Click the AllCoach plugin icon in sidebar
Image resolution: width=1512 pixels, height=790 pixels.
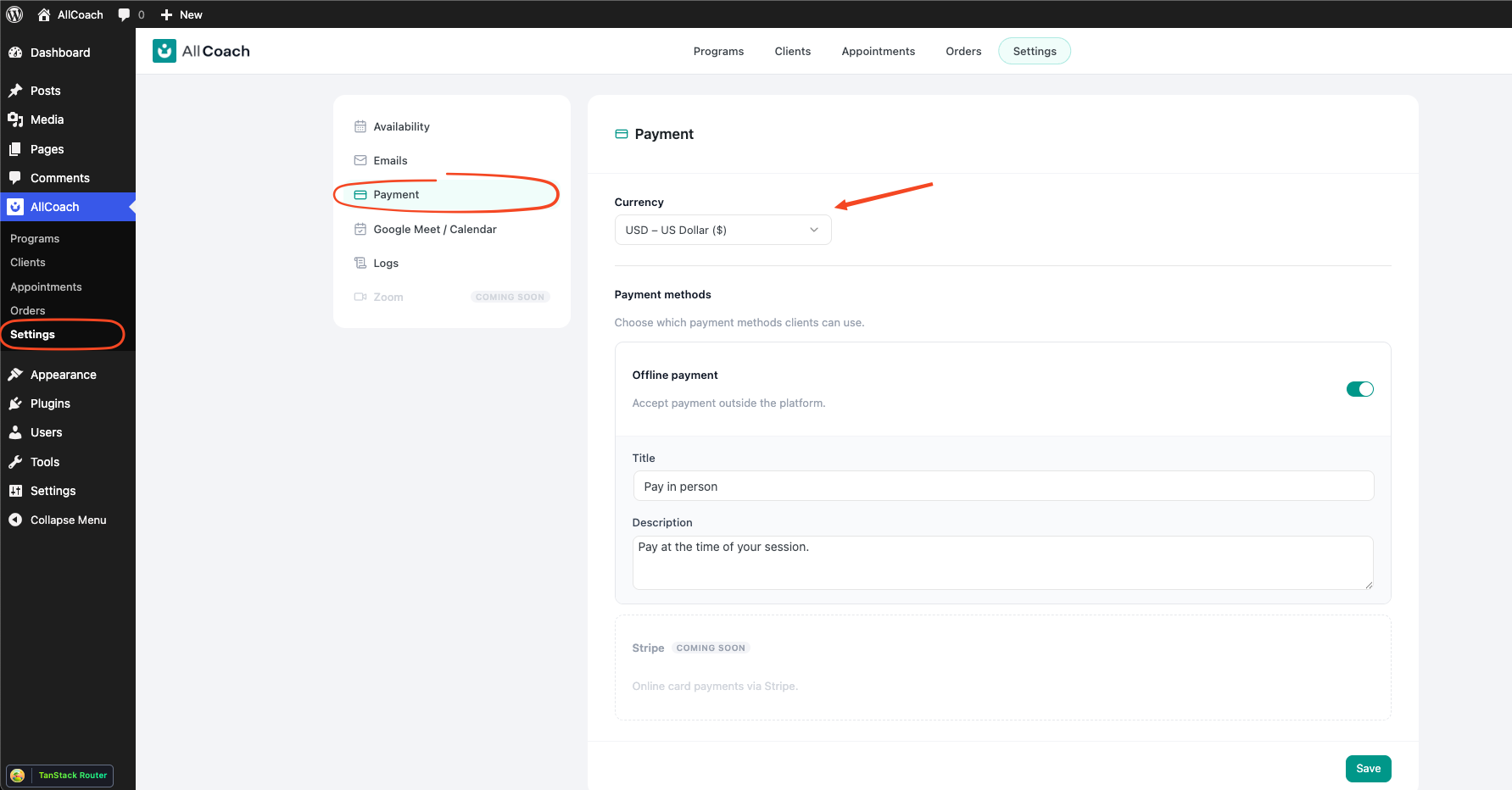click(15, 207)
